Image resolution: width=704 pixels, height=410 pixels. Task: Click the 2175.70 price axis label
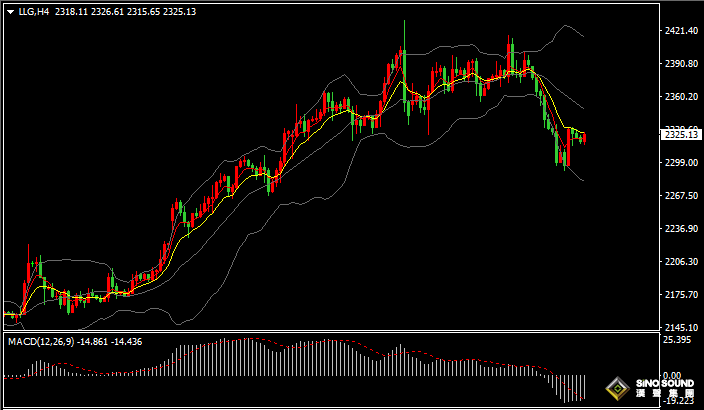[680, 295]
